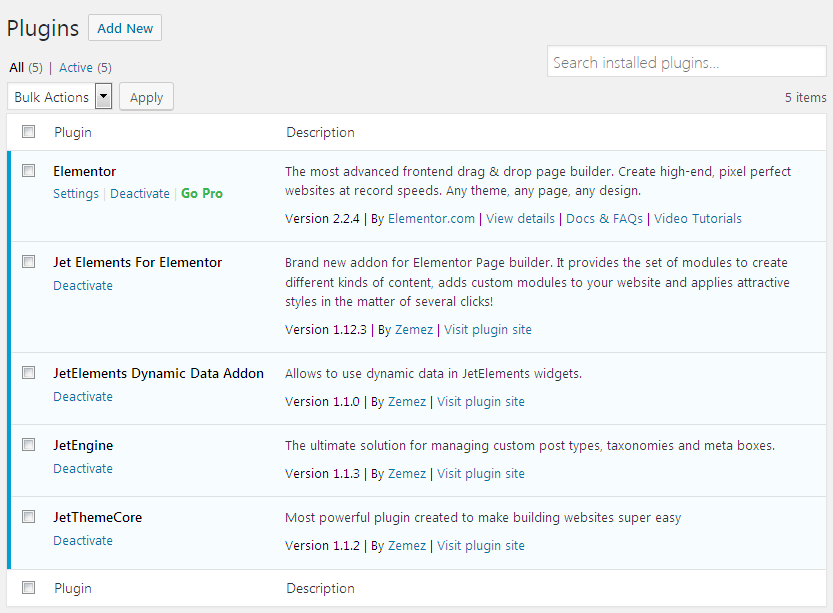Screen dimensions: 833x613
Task: Click the Go Pro link
Action: tap(202, 193)
